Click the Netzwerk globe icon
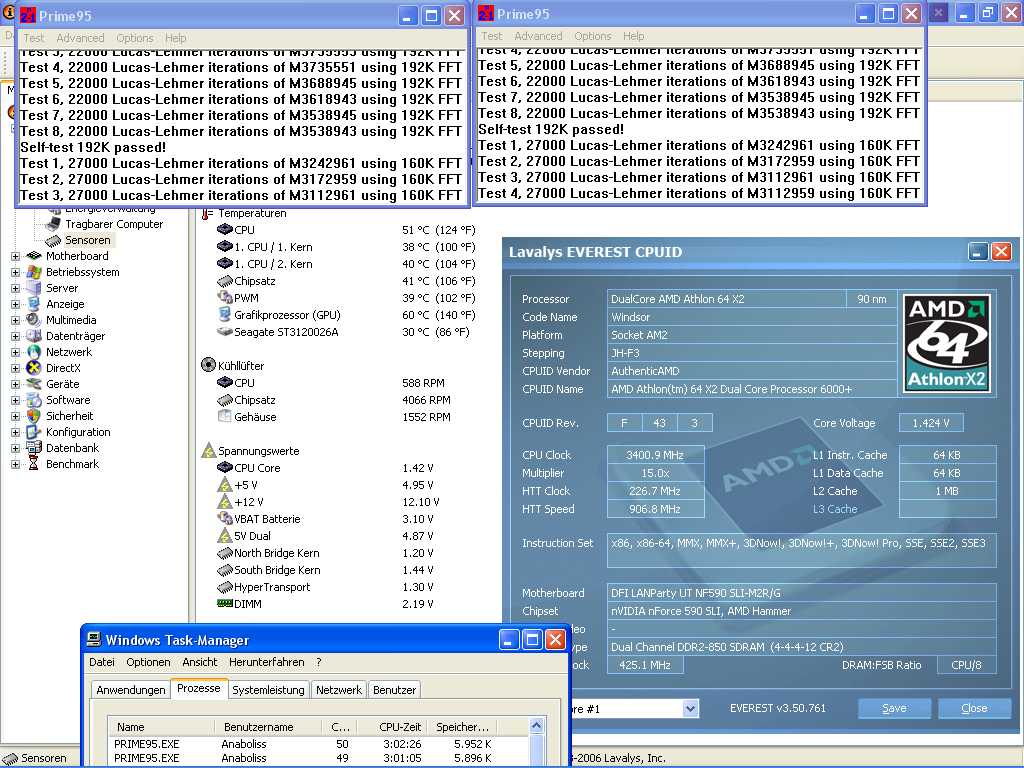 [34, 352]
